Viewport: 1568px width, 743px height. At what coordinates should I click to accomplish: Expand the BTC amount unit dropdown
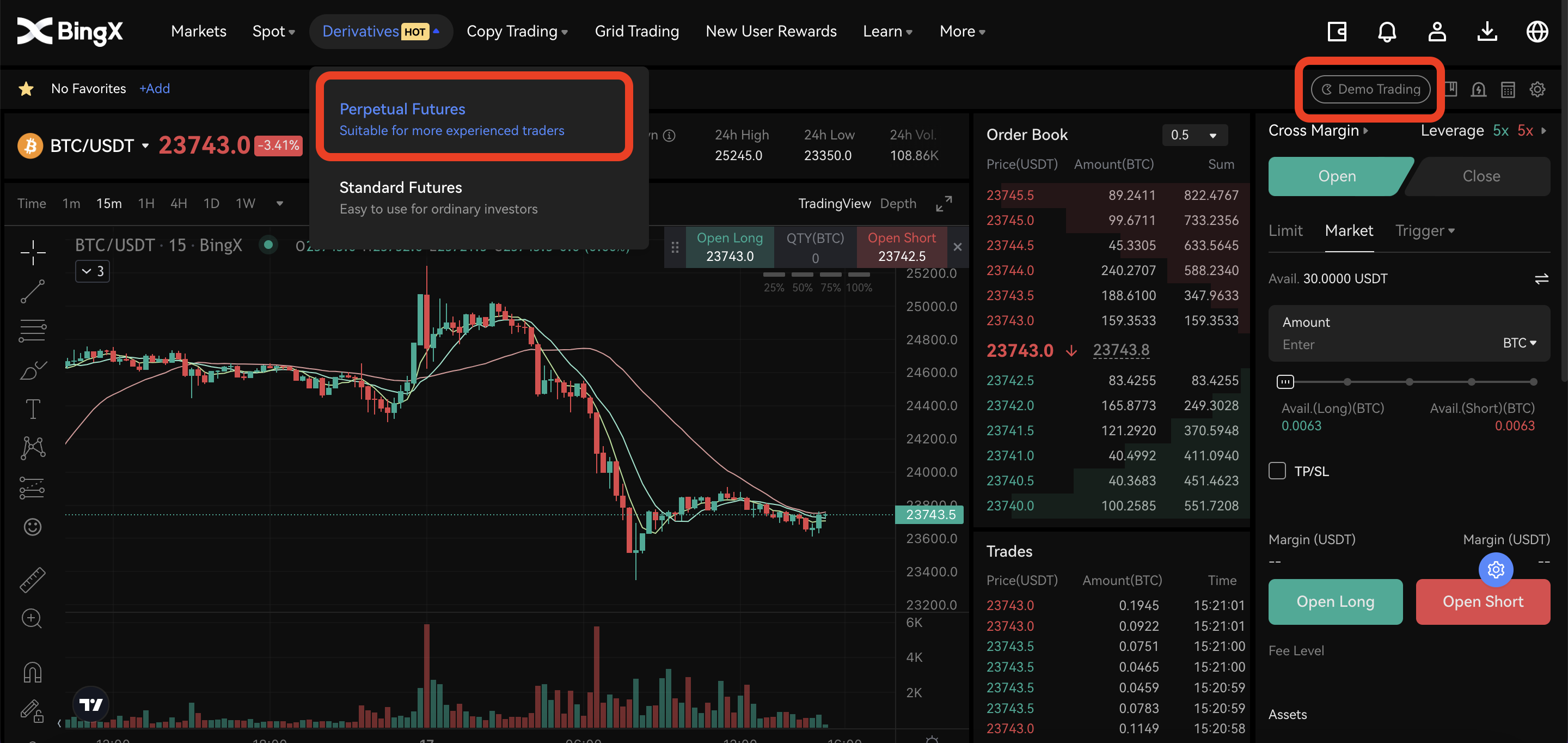pos(1520,343)
